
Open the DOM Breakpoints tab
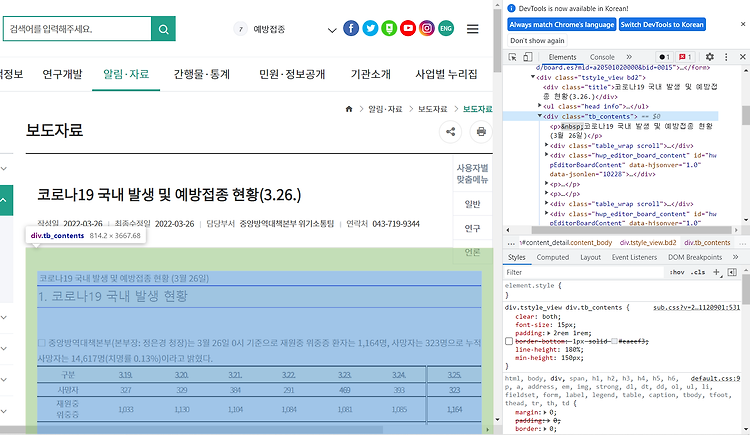point(695,257)
